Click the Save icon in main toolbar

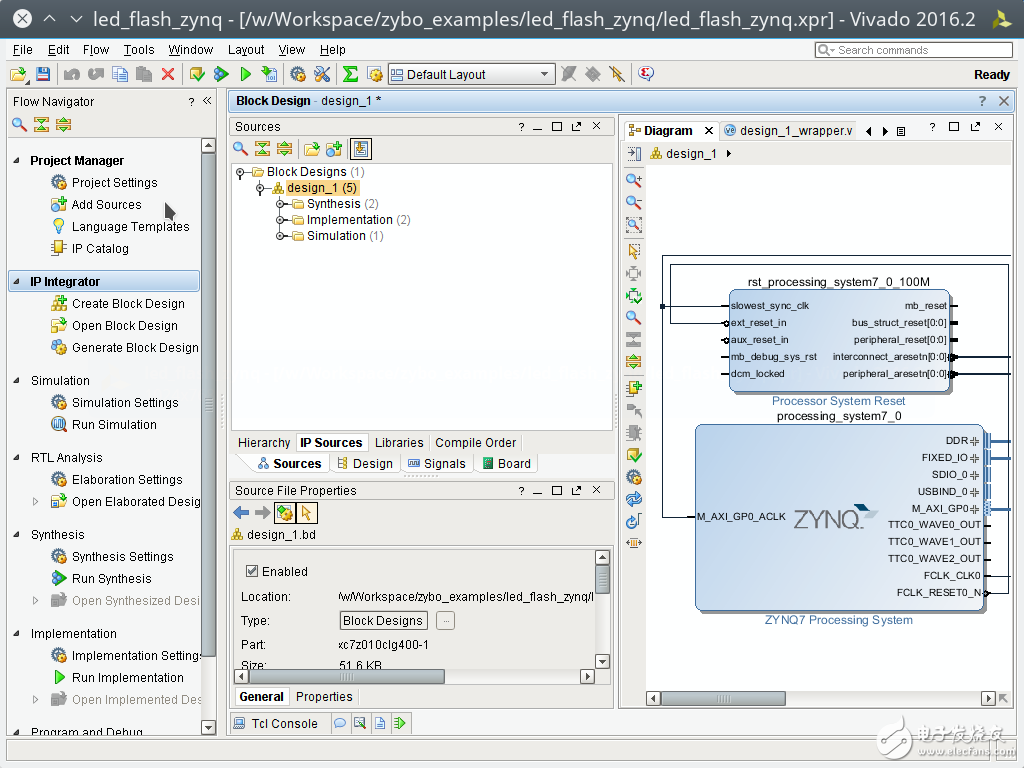42,74
